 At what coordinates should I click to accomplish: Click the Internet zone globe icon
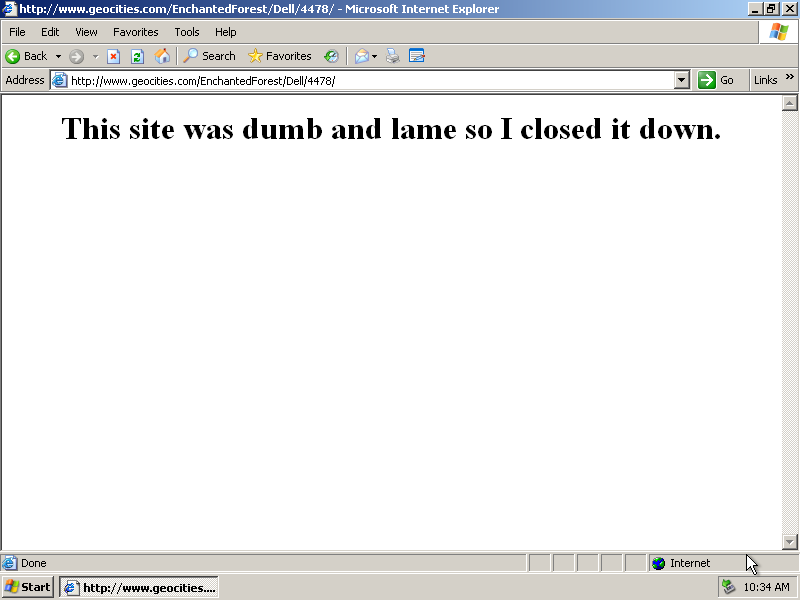click(x=659, y=563)
